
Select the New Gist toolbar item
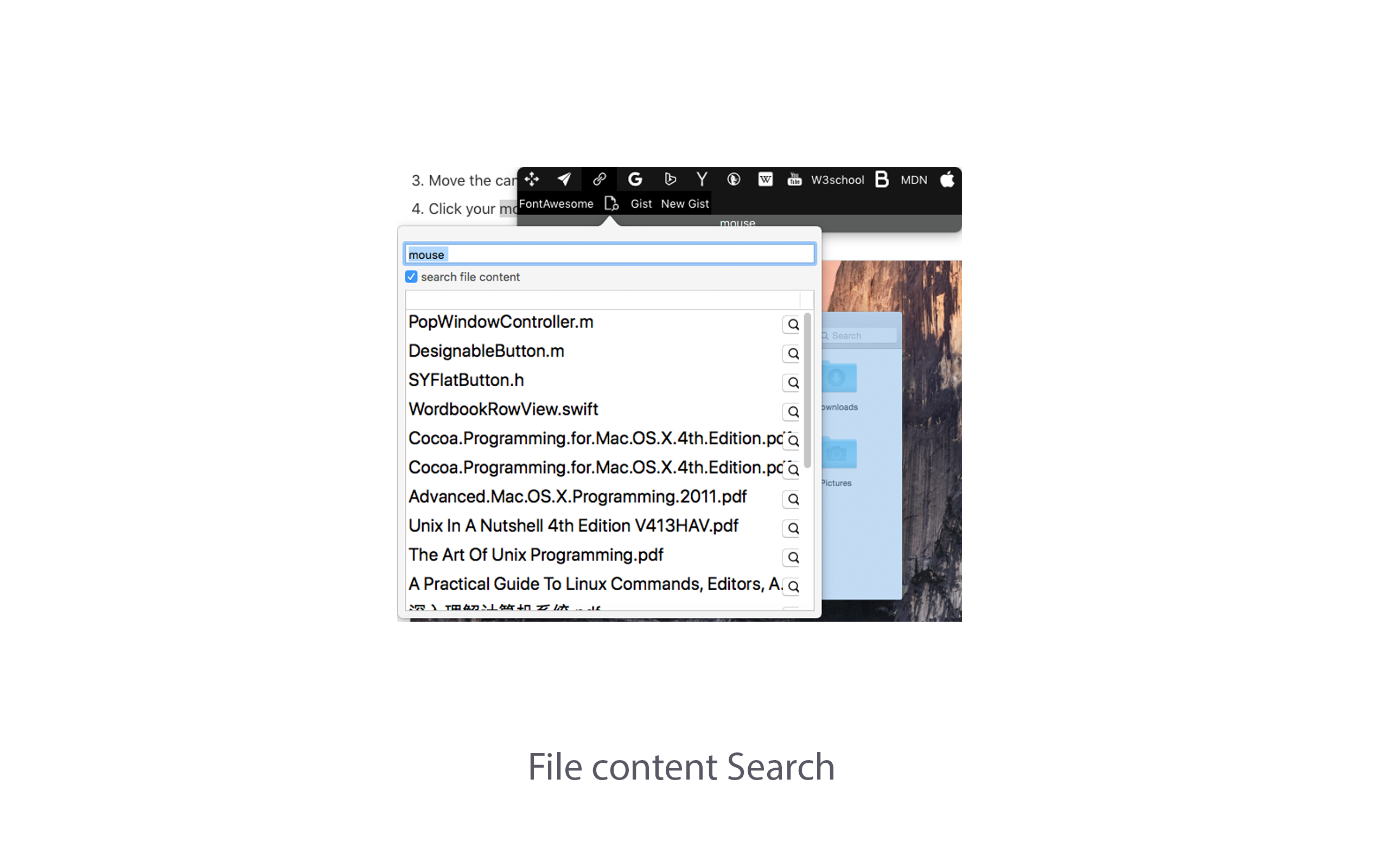(685, 204)
